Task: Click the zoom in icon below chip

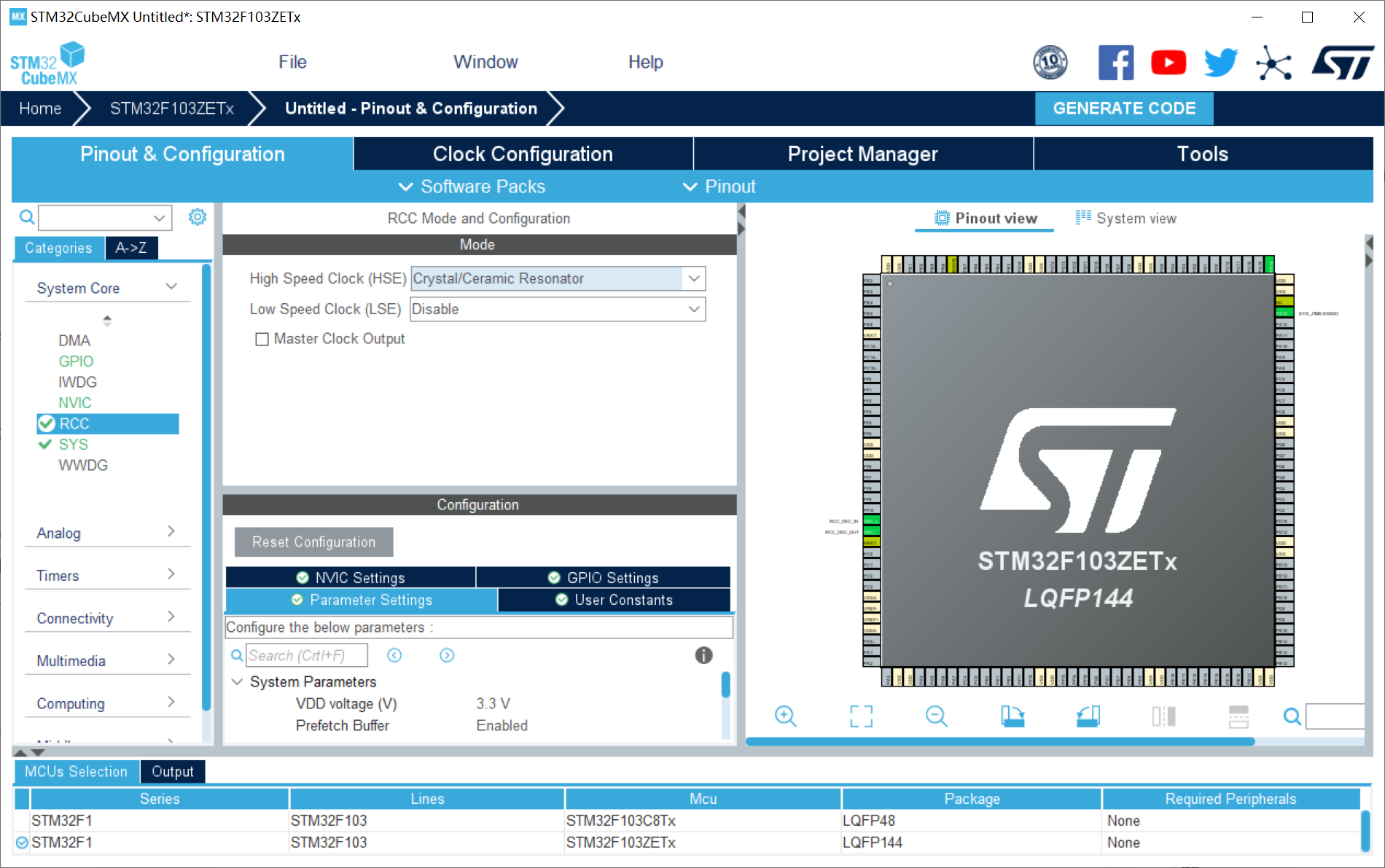Action: [785, 716]
